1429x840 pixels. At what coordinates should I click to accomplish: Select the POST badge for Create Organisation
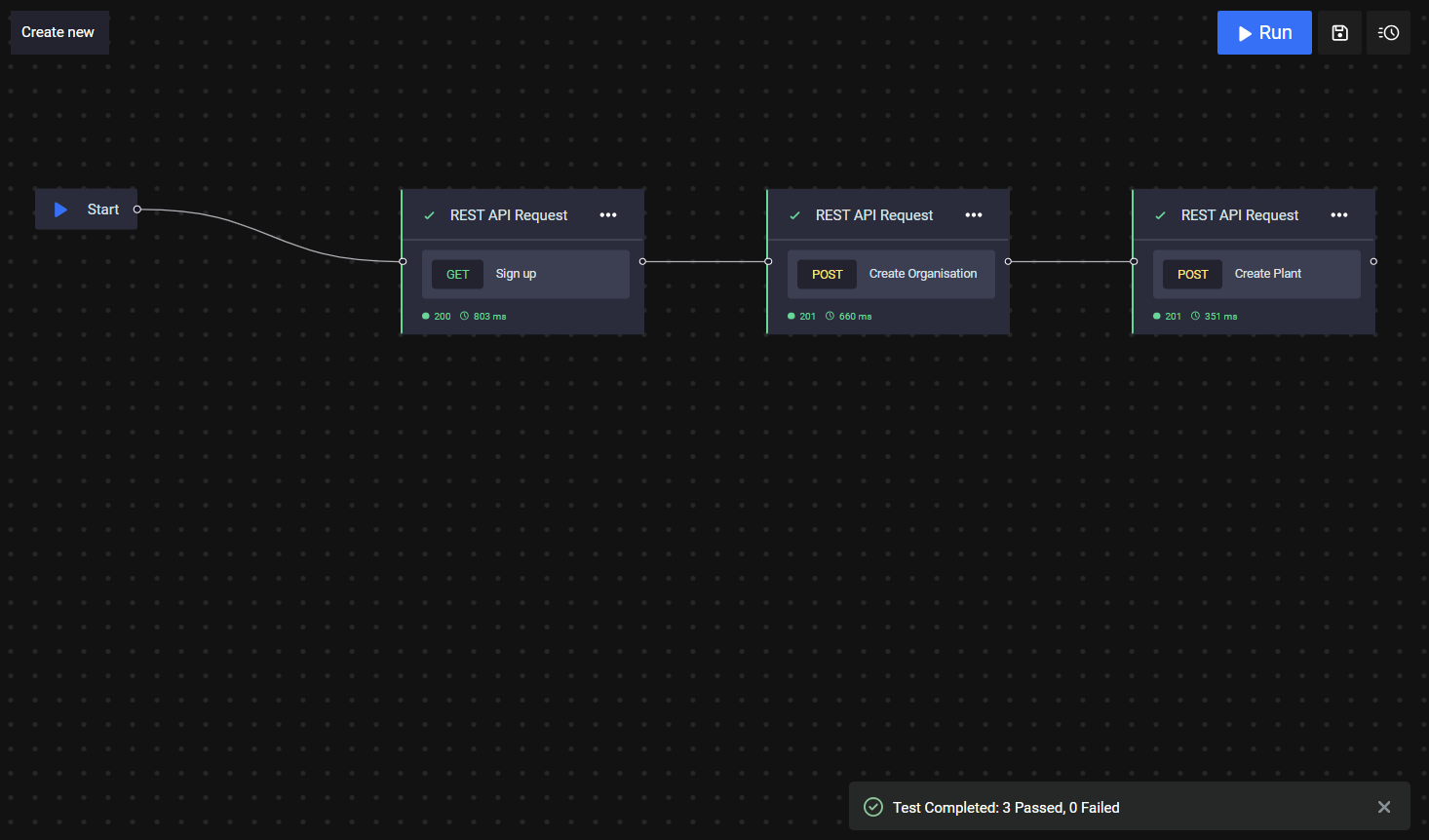pyautogui.click(x=827, y=275)
